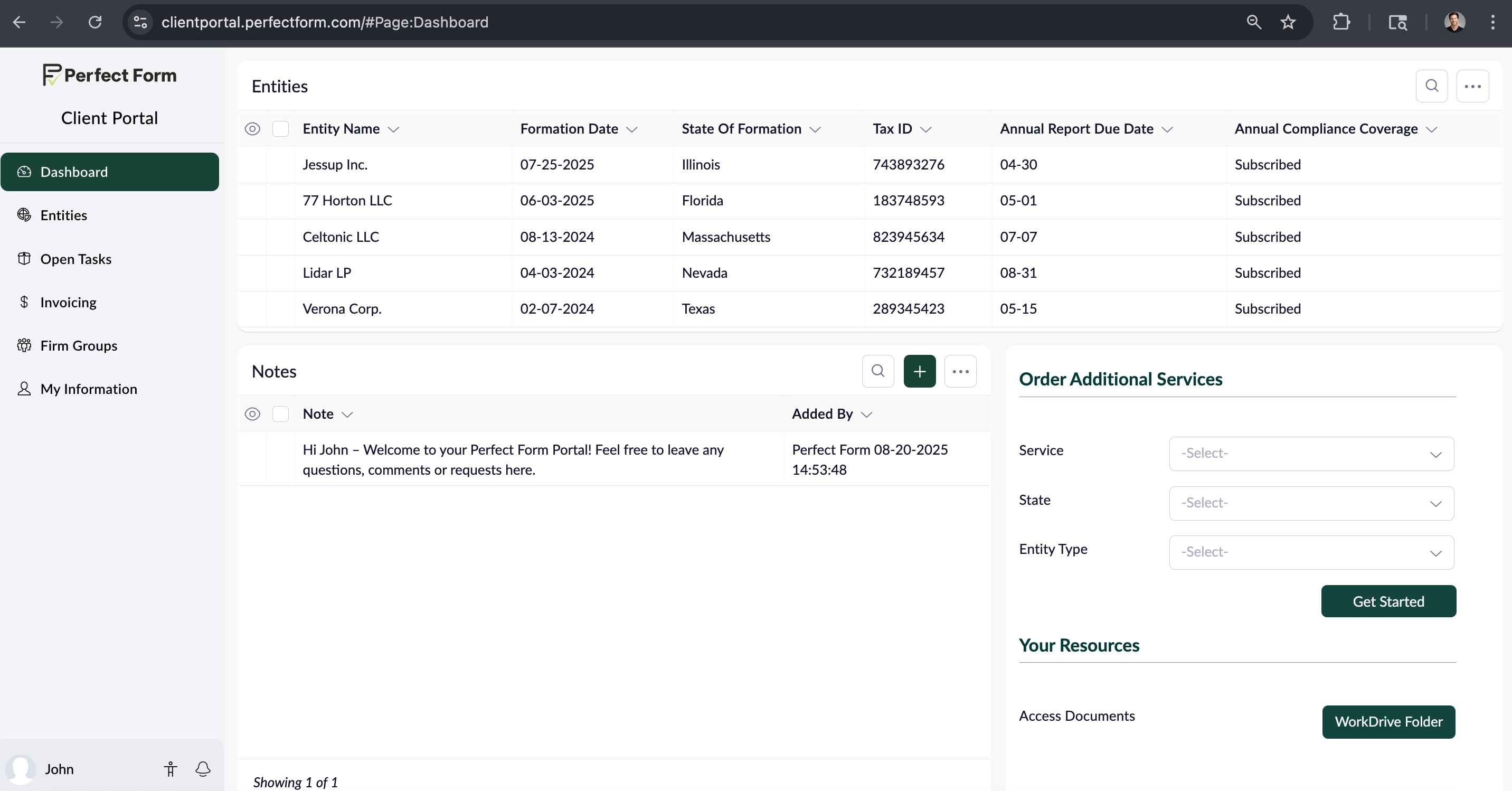Check the select-all checkbox in Notes table

[280, 414]
